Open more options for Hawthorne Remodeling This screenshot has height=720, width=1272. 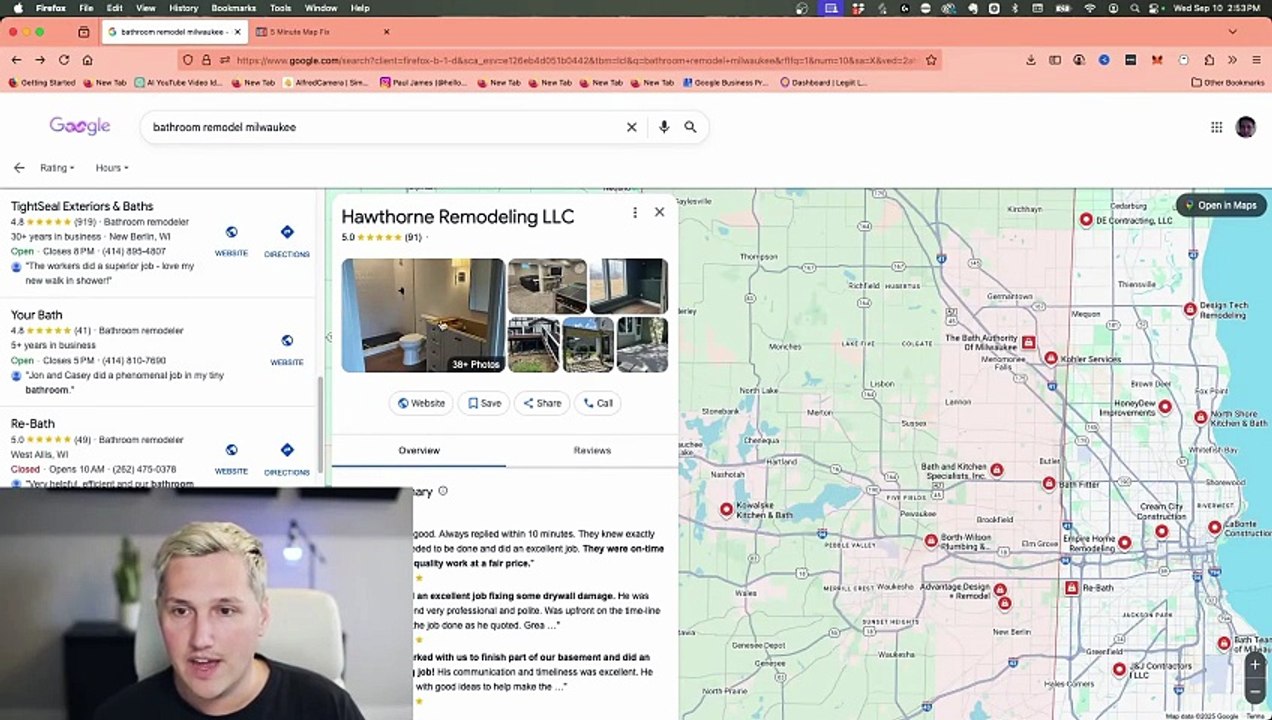pos(634,212)
